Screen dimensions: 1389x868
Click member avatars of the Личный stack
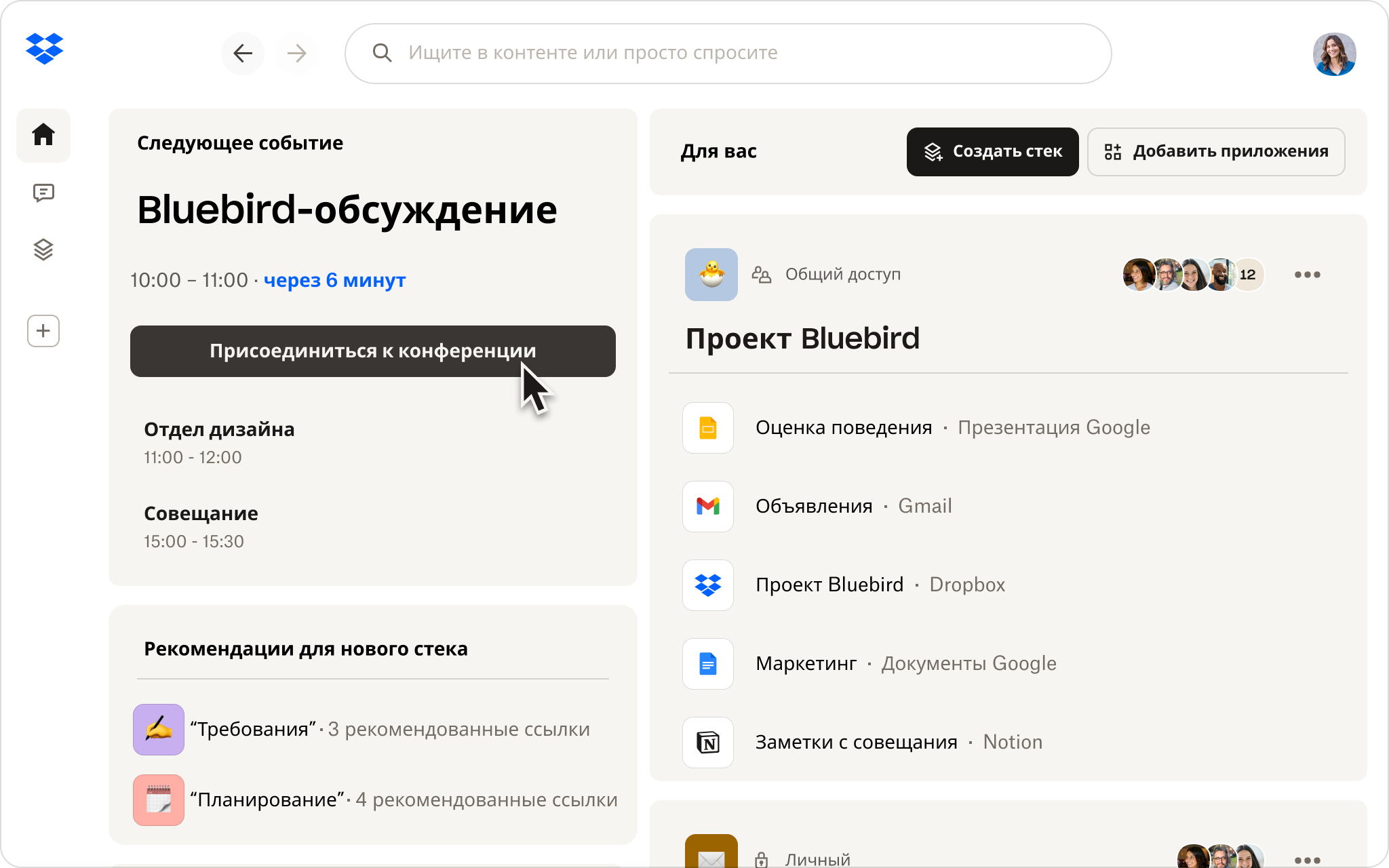1220,856
